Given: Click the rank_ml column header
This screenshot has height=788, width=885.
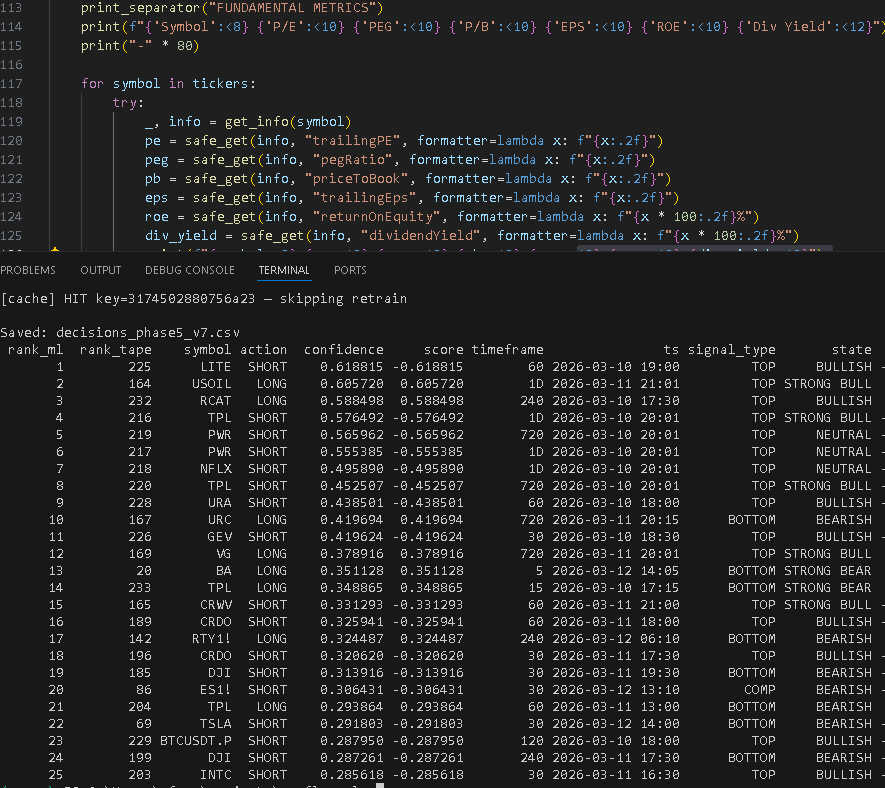Looking at the screenshot, I should [36, 350].
